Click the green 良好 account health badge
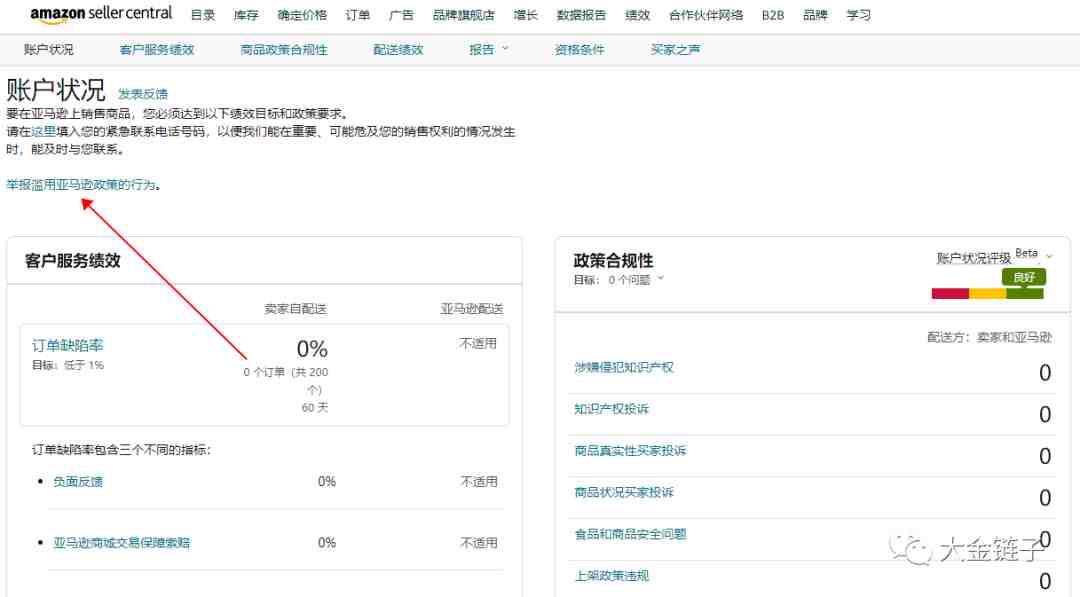The width and height of the screenshot is (1080, 597). pos(1024,277)
